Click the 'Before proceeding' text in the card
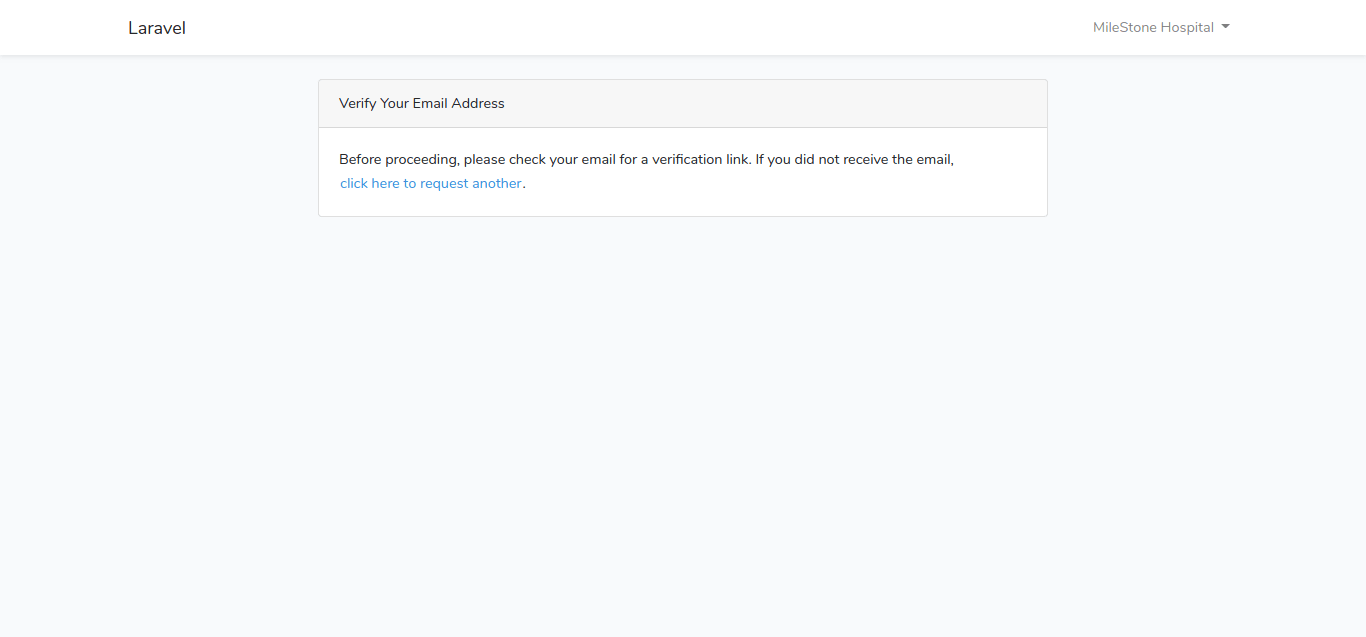Image resolution: width=1366 pixels, height=637 pixels. click(399, 160)
